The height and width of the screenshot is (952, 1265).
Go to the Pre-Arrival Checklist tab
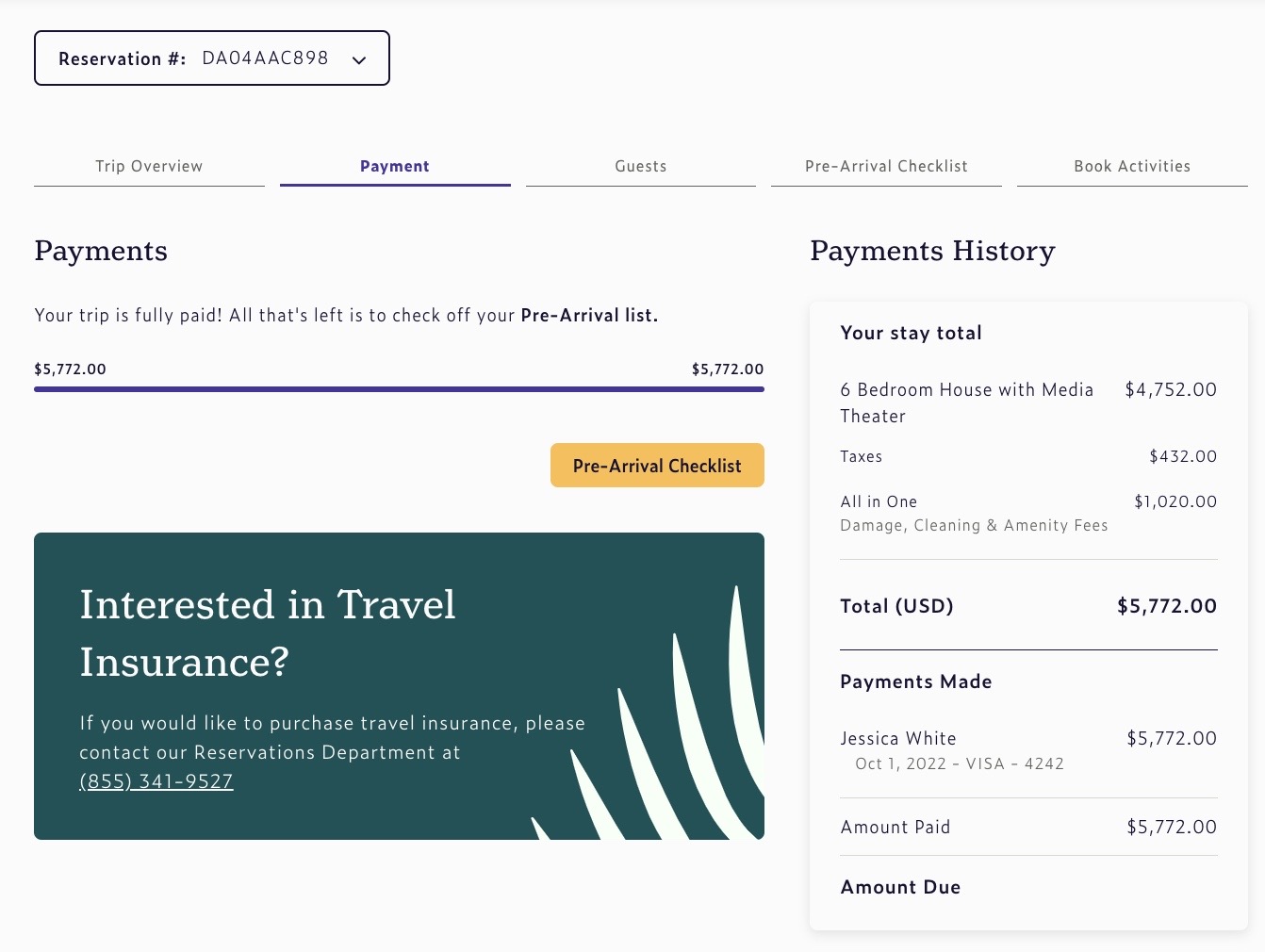[x=886, y=167]
